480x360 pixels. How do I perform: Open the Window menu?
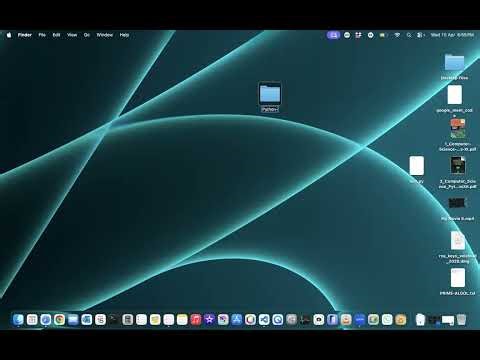coord(105,35)
